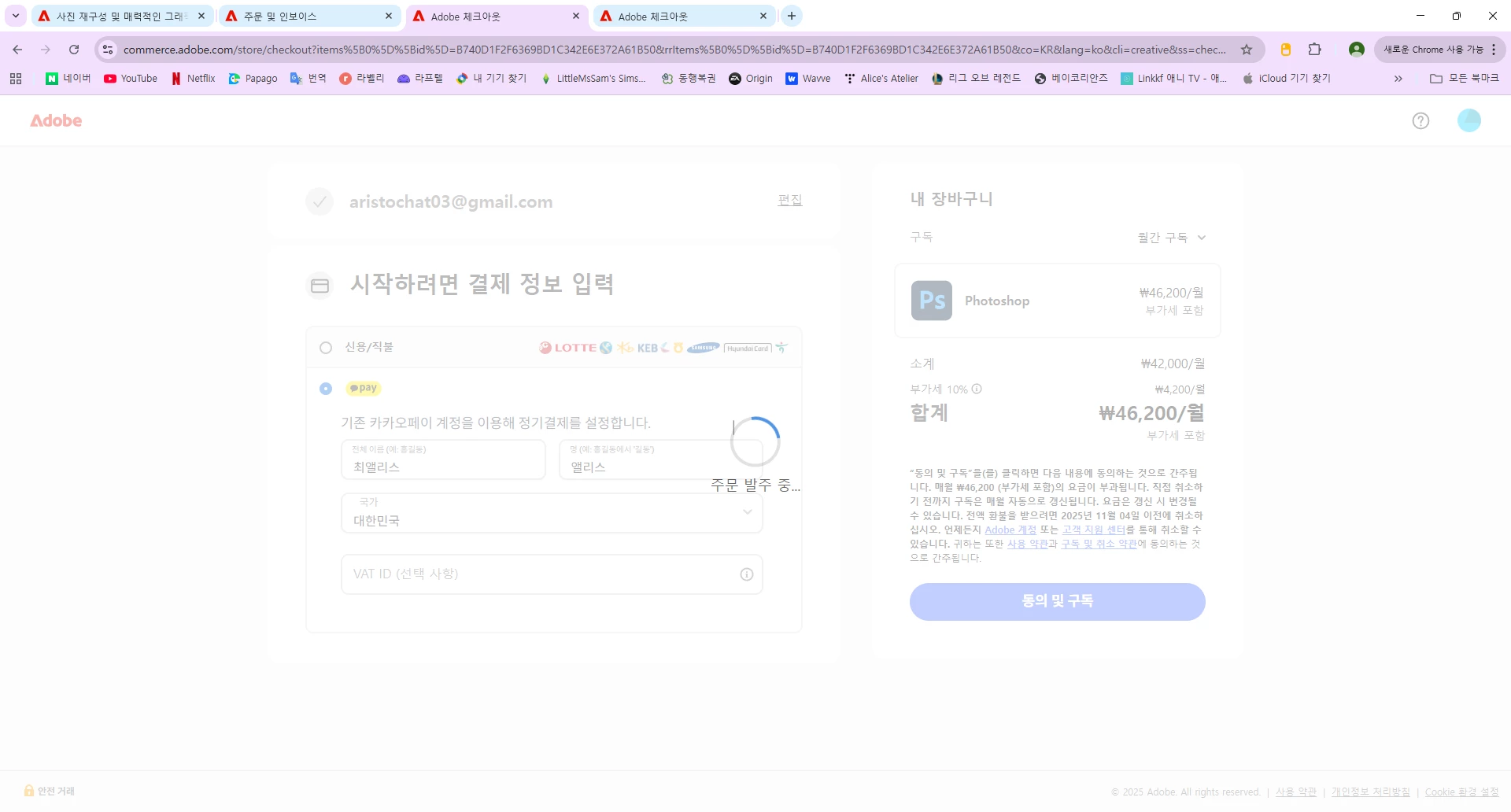The width and height of the screenshot is (1511, 812).
Task: Click the Kakao pay logo badge
Action: tap(364, 388)
